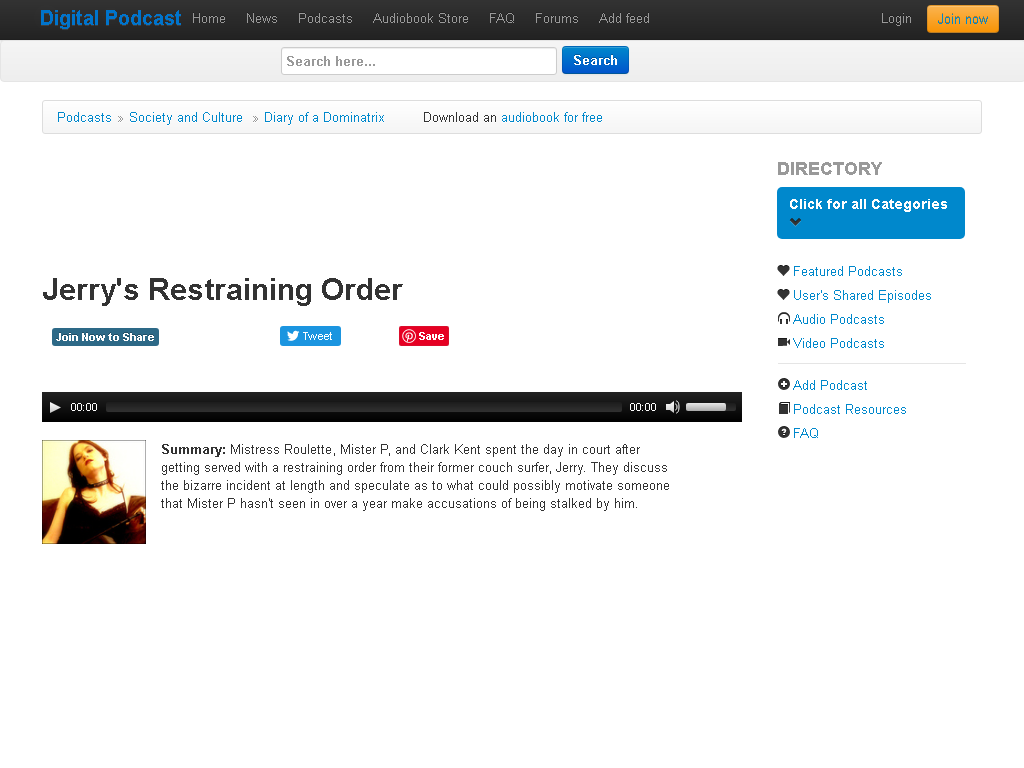The image size is (1024, 768).
Task: Click the headphones icon for Audio Podcasts
Action: pos(784,318)
